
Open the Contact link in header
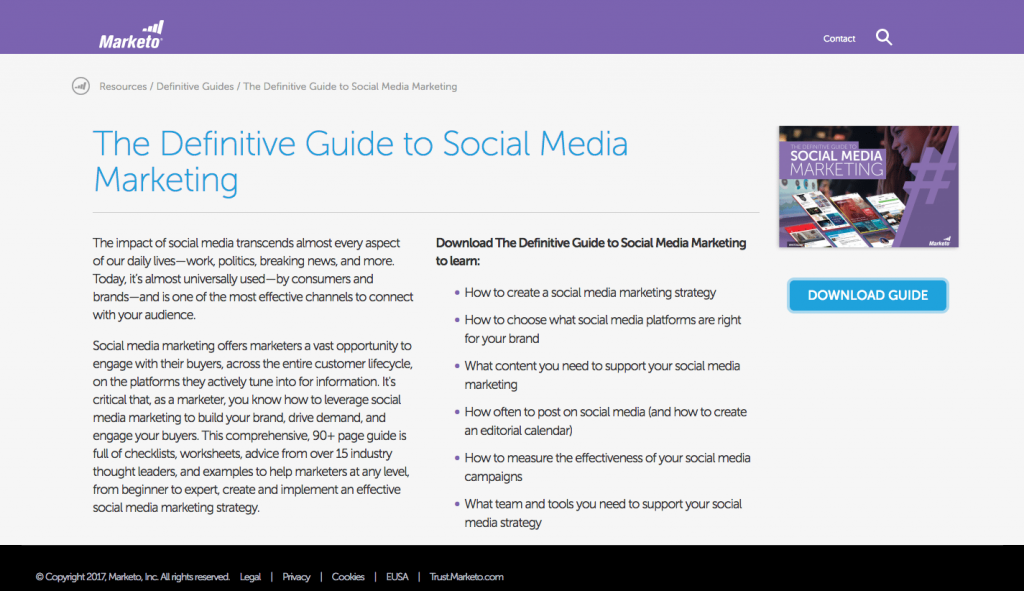click(839, 39)
